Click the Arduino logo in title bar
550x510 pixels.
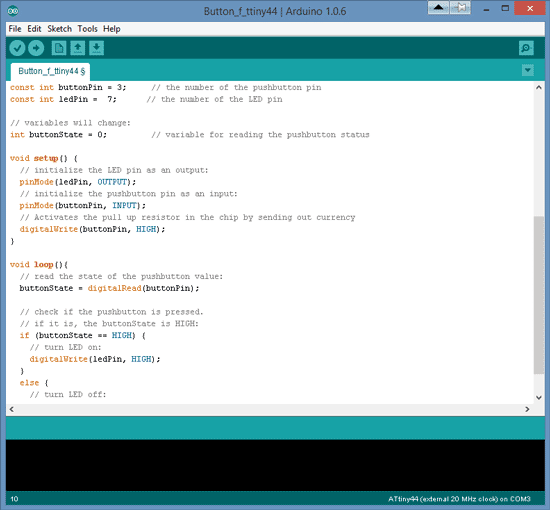(13, 11)
